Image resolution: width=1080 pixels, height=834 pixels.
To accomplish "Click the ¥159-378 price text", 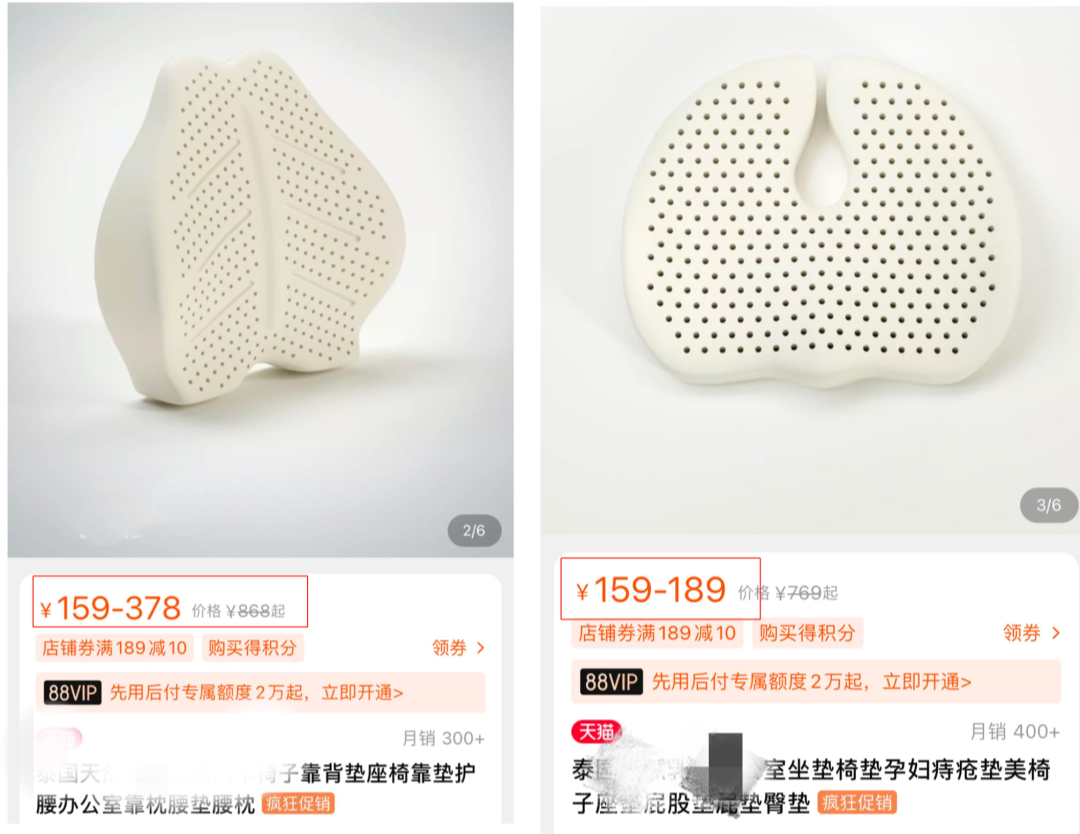I will click(110, 609).
